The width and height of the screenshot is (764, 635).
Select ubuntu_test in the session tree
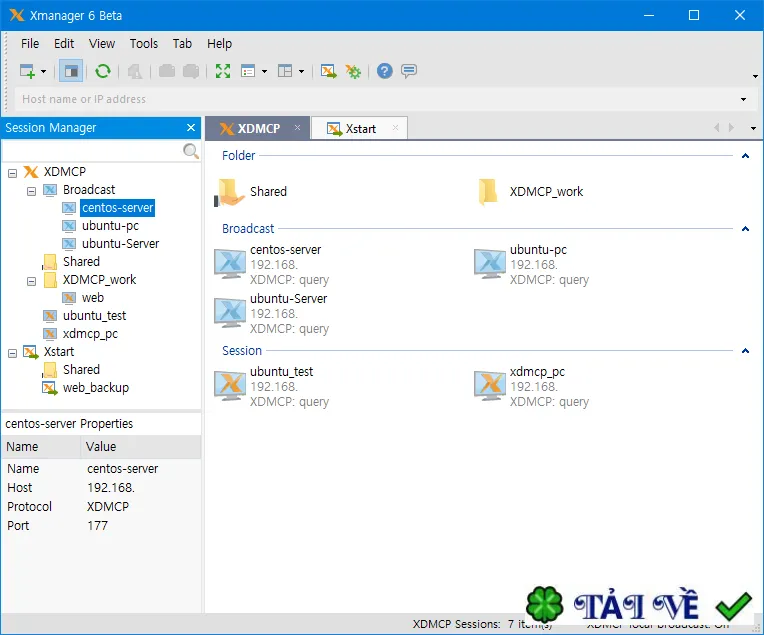pyautogui.click(x=95, y=316)
